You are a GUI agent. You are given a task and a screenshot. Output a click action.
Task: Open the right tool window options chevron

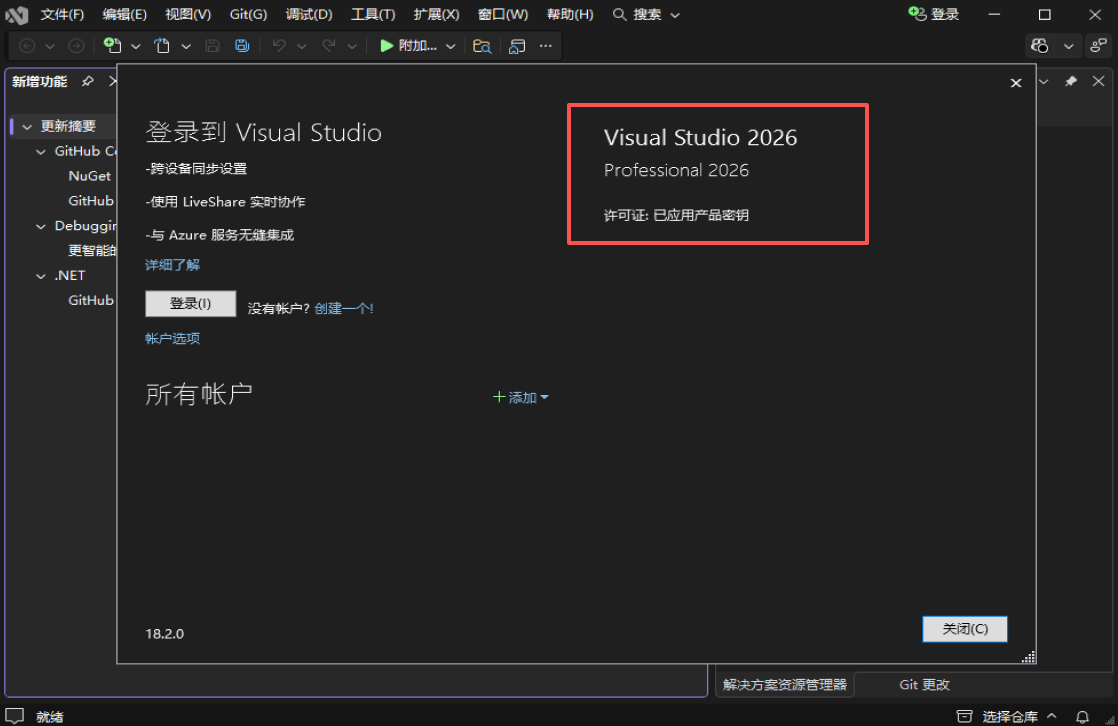[x=1044, y=81]
